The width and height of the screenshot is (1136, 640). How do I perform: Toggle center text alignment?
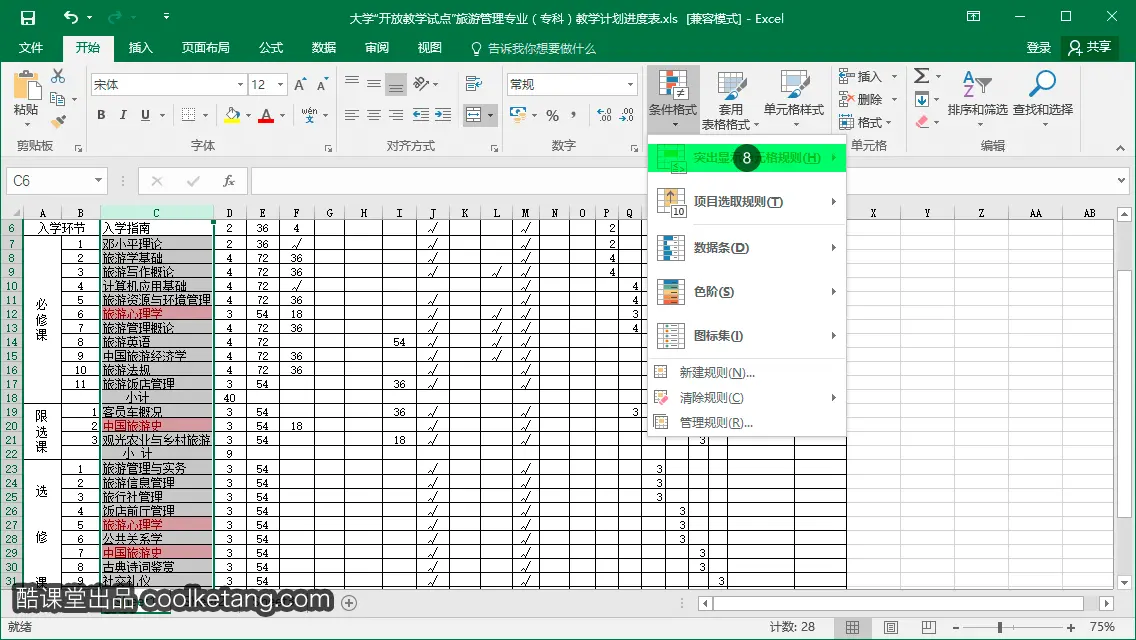tap(374, 115)
